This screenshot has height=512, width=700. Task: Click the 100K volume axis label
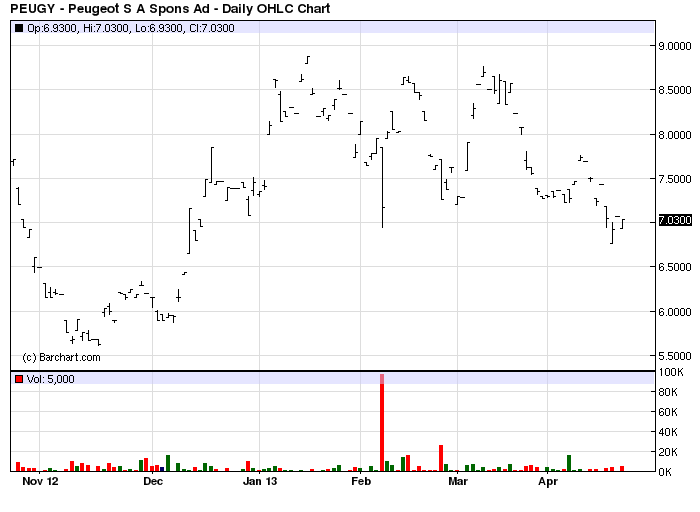click(671, 372)
